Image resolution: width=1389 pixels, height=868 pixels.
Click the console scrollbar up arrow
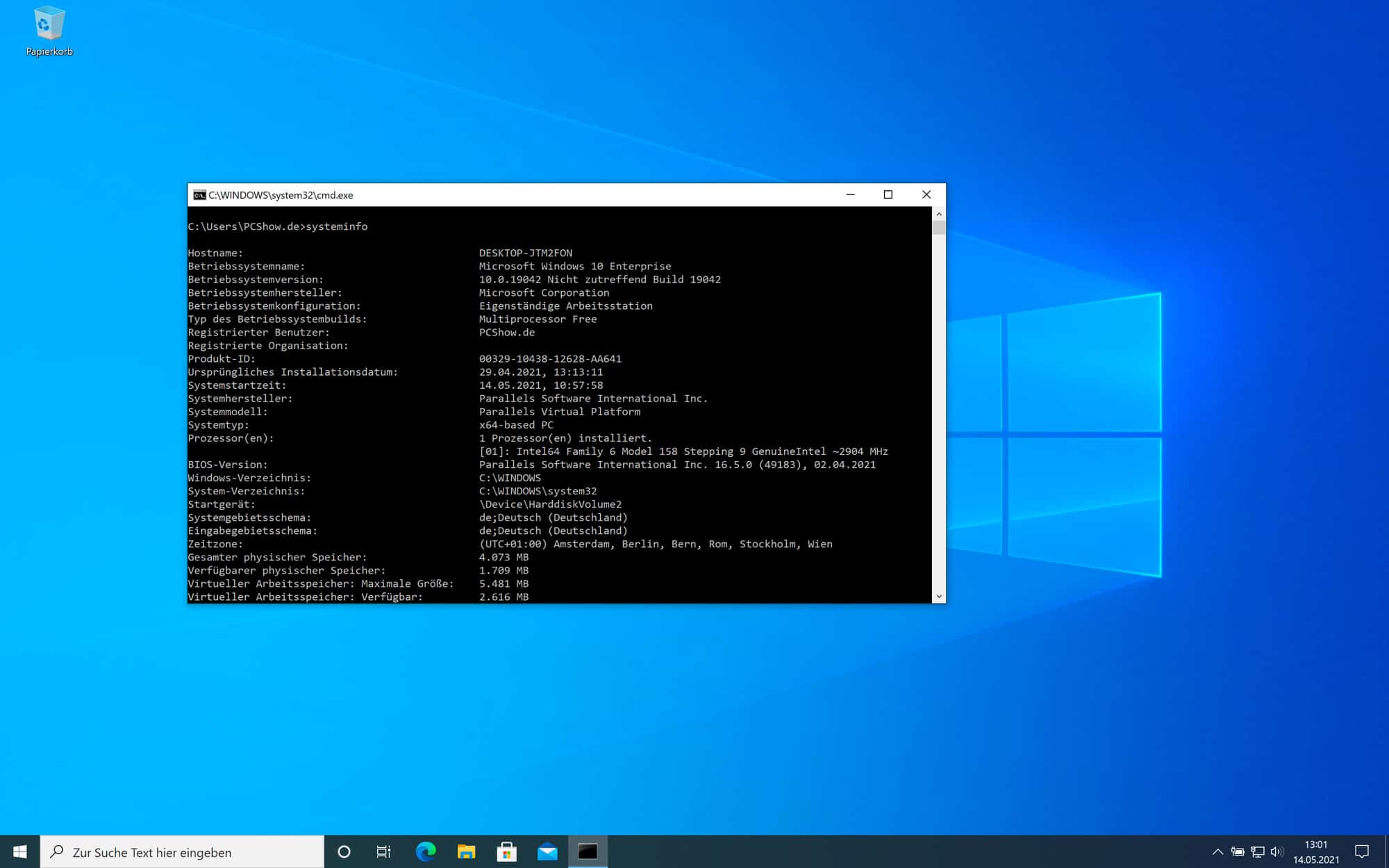point(939,214)
